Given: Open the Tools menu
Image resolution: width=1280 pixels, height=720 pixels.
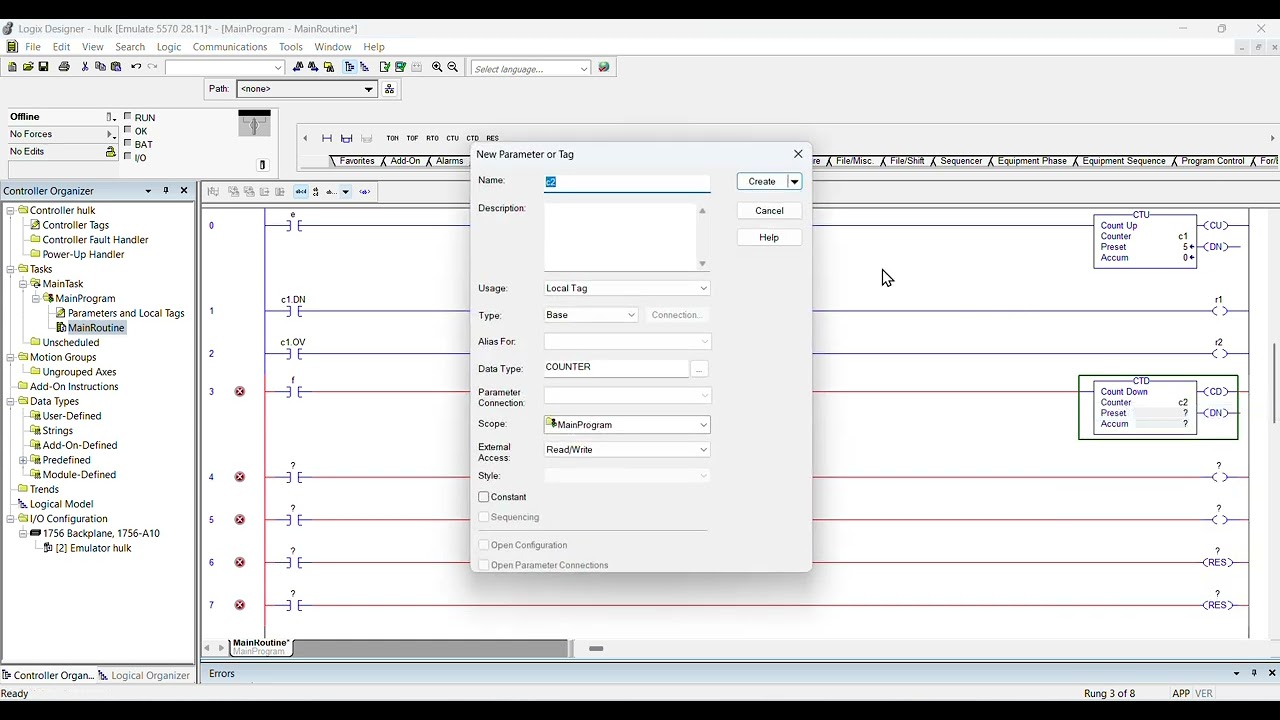Looking at the screenshot, I should [x=291, y=47].
